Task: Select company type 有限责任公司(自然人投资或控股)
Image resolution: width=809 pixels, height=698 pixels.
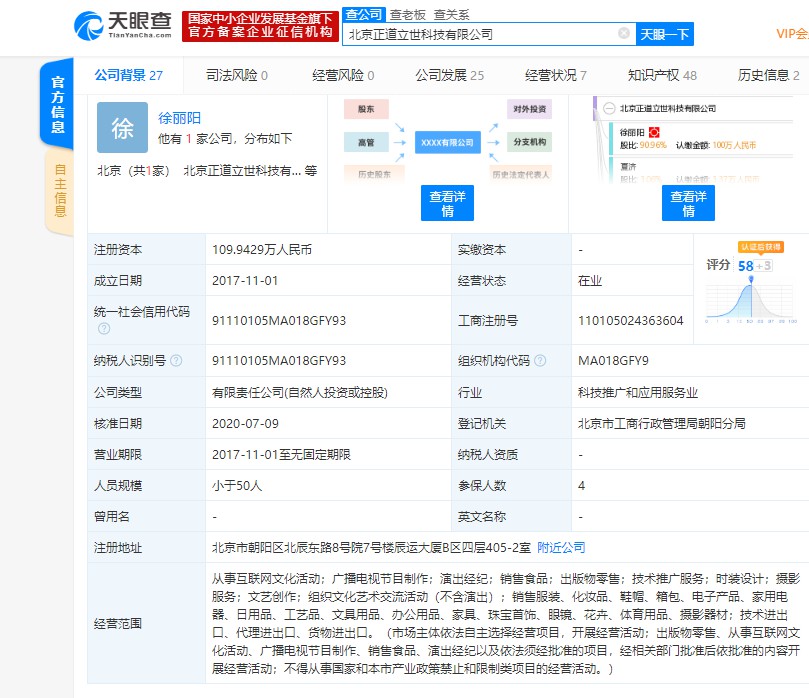Action: click(x=300, y=393)
